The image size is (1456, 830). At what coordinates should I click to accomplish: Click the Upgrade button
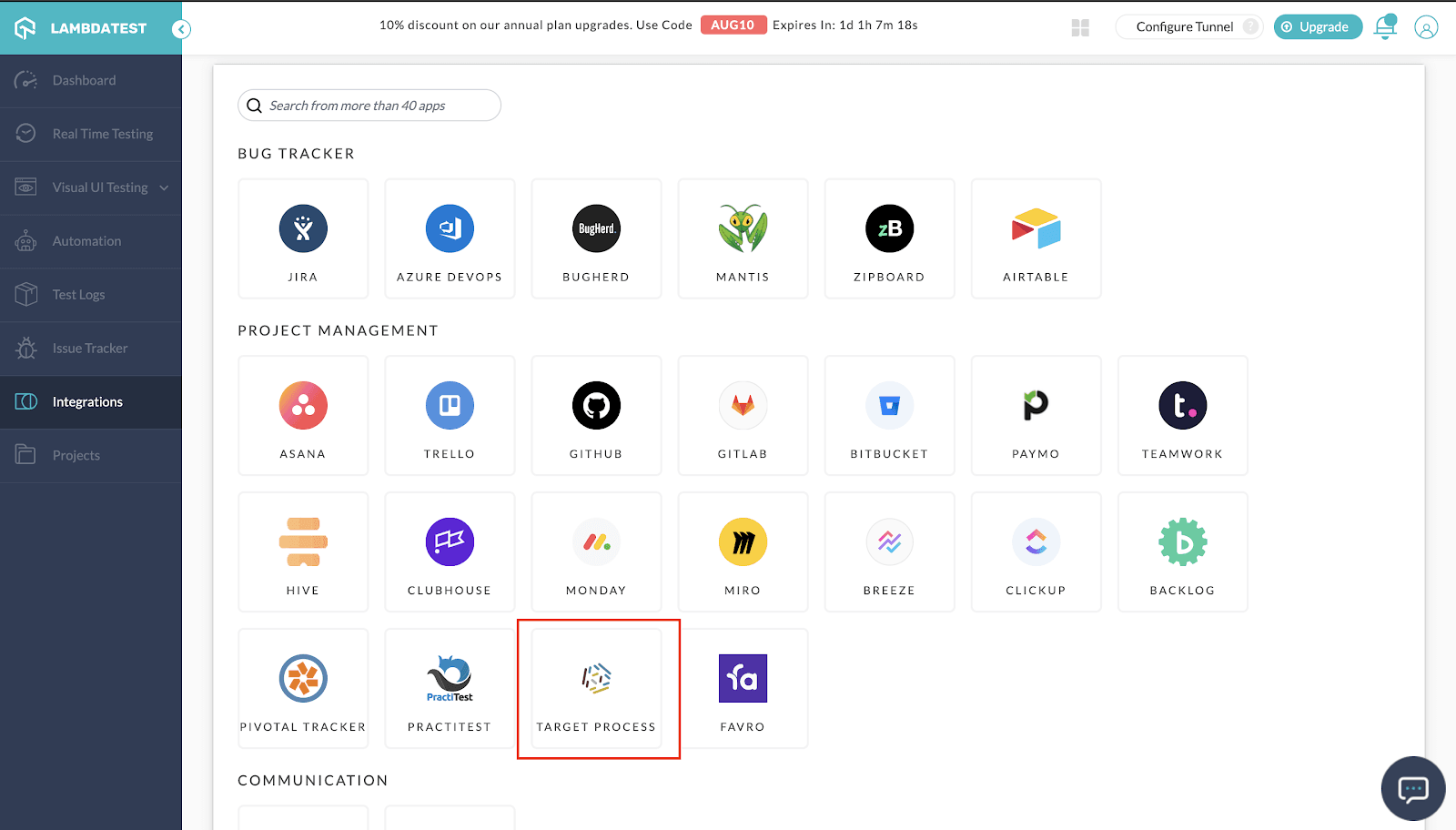coord(1317,27)
